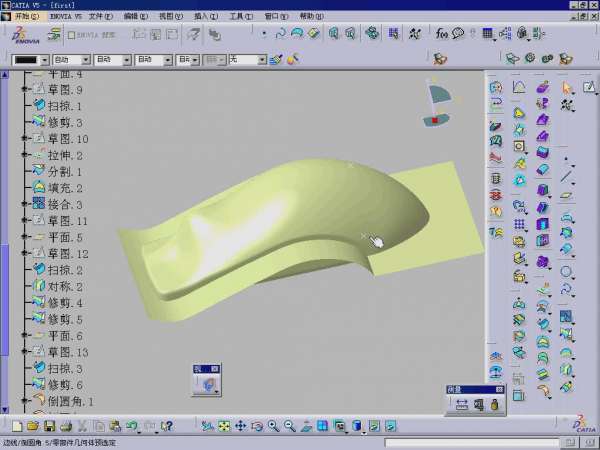Viewport: 600px width, 450px height.
Task: Open the 工具 (Tools) menu
Action: pos(240,16)
